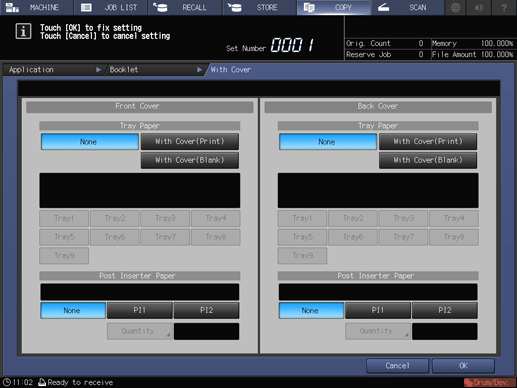Select PI2 for Front Cover post inserter
This screenshot has width=517, height=388.
click(x=206, y=310)
